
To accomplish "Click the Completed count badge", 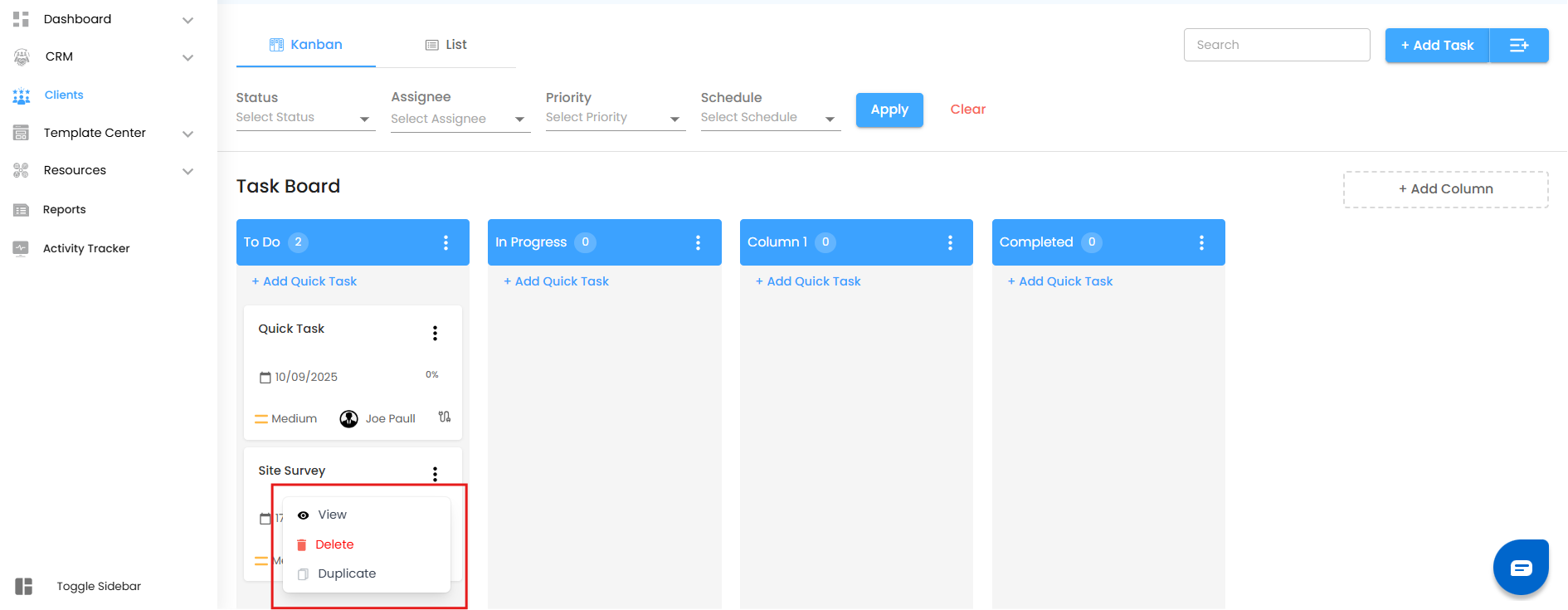I will tap(1092, 242).
